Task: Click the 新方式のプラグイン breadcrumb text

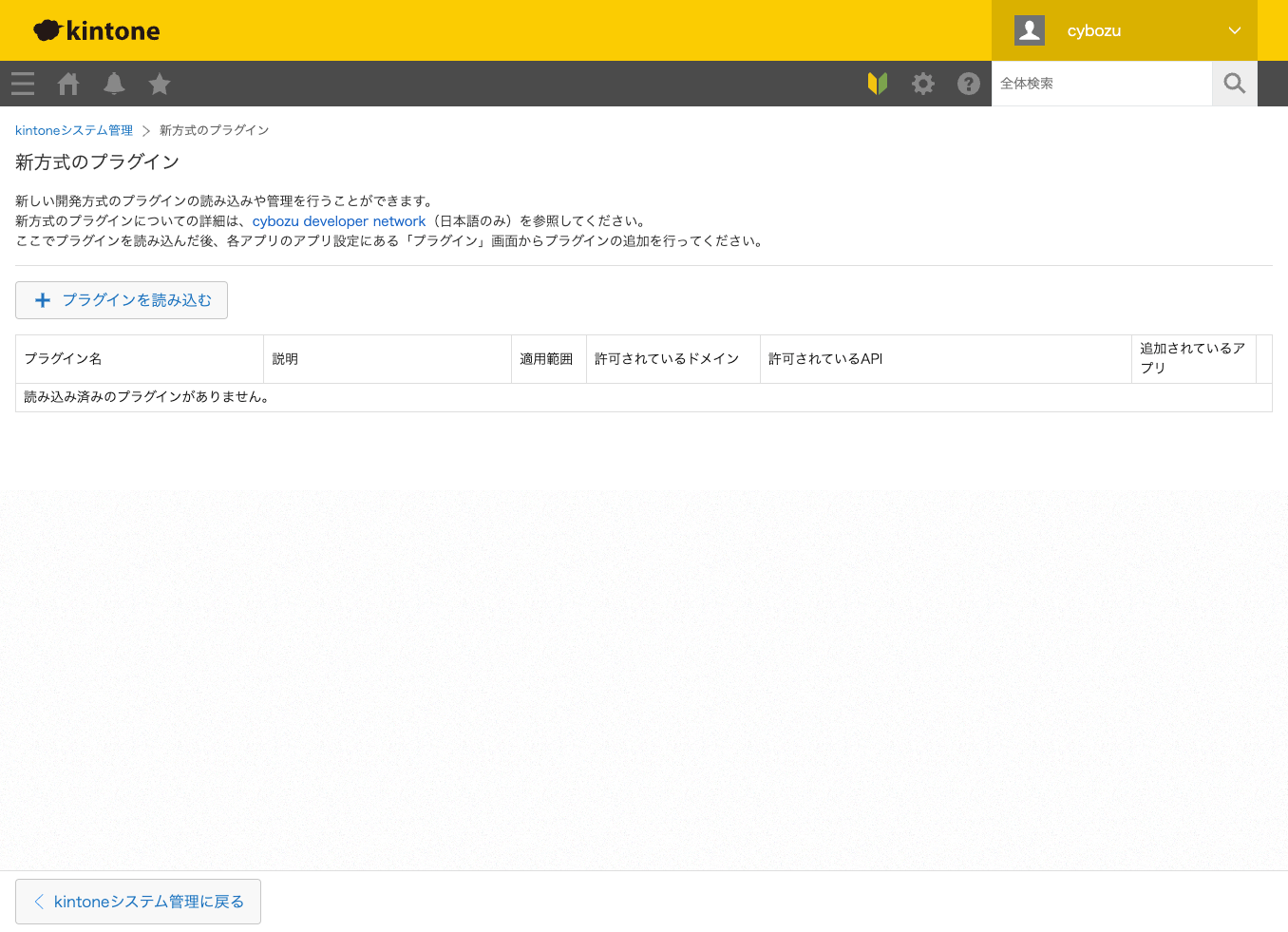Action: [215, 130]
